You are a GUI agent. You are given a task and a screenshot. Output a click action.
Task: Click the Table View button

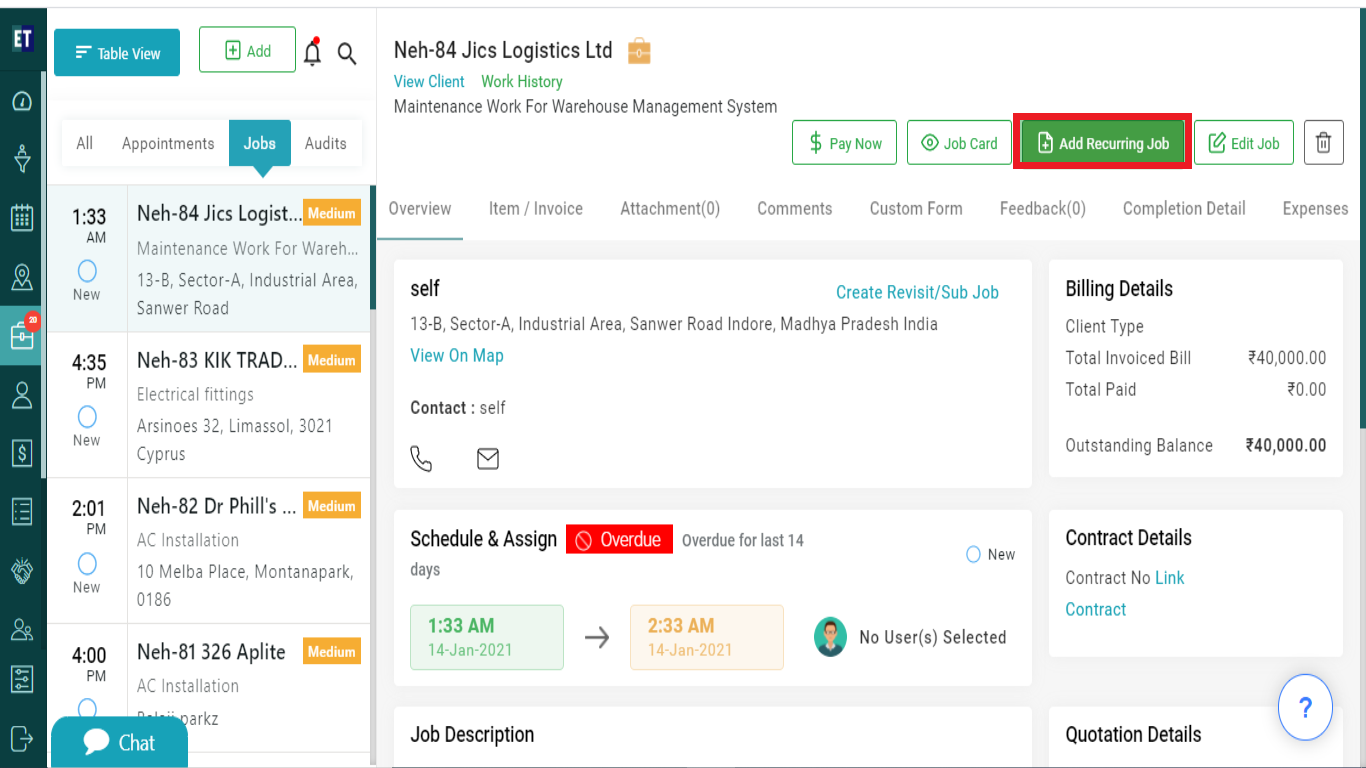click(117, 52)
